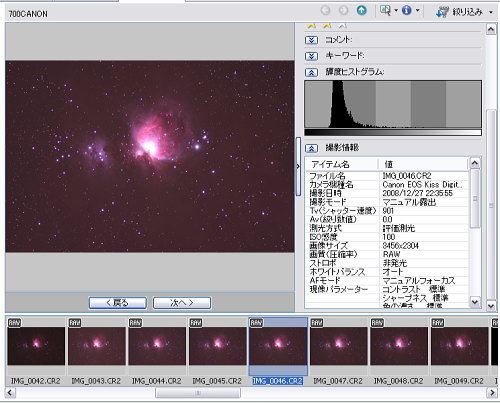The image size is (500, 403).
Task: Click the アイテム名 column header
Action: (342, 164)
